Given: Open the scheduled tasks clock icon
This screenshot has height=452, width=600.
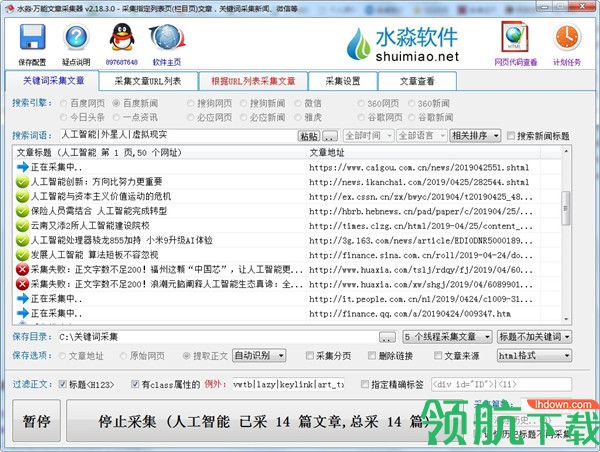Looking at the screenshot, I should [567, 38].
